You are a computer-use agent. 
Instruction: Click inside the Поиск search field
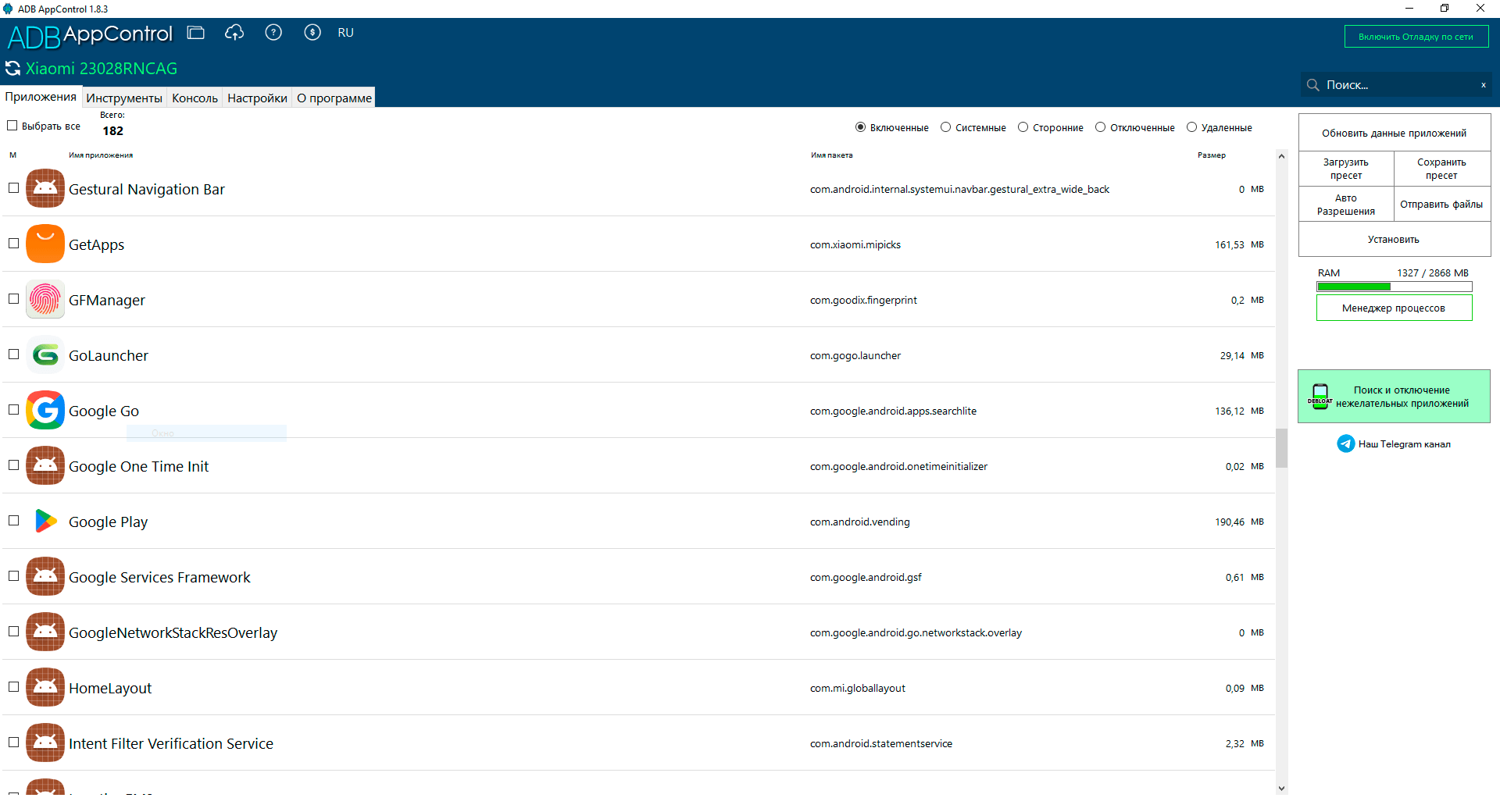point(1397,85)
